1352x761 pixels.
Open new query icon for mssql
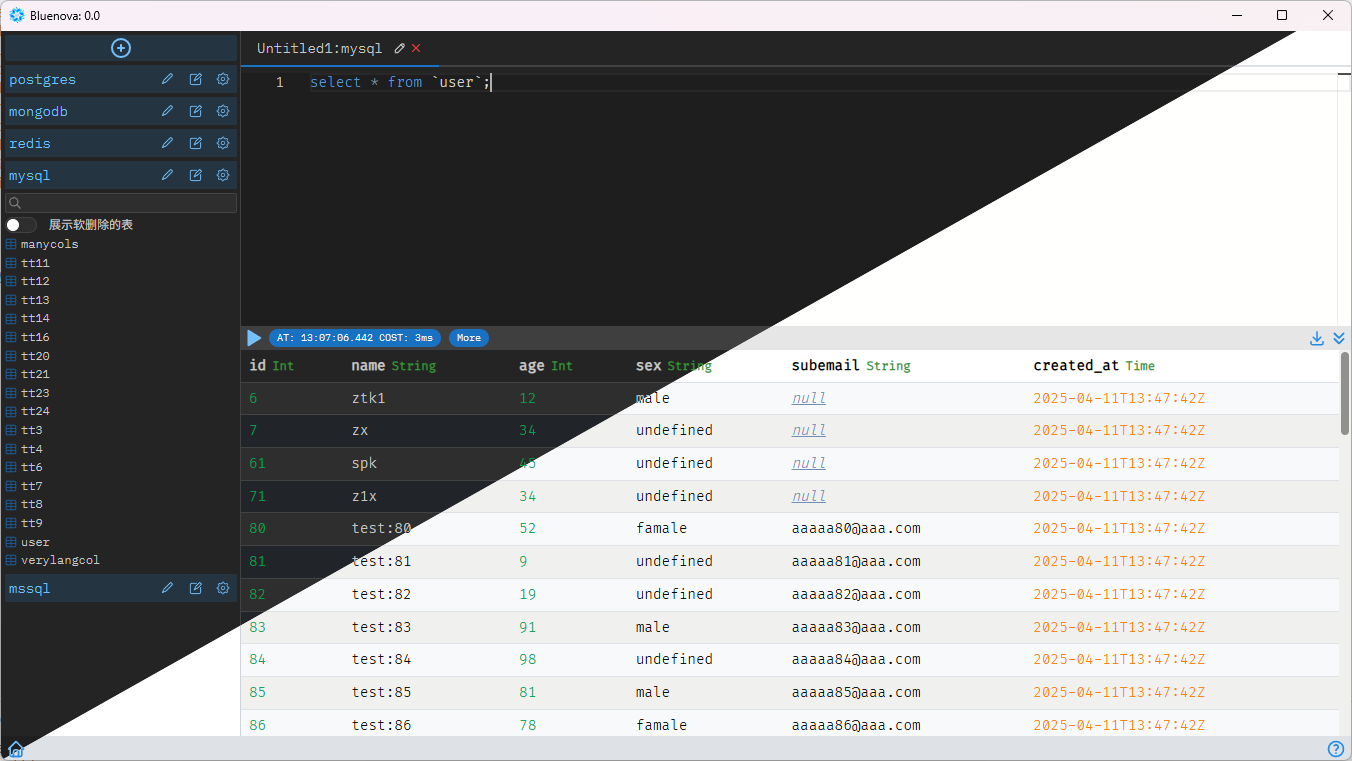196,588
